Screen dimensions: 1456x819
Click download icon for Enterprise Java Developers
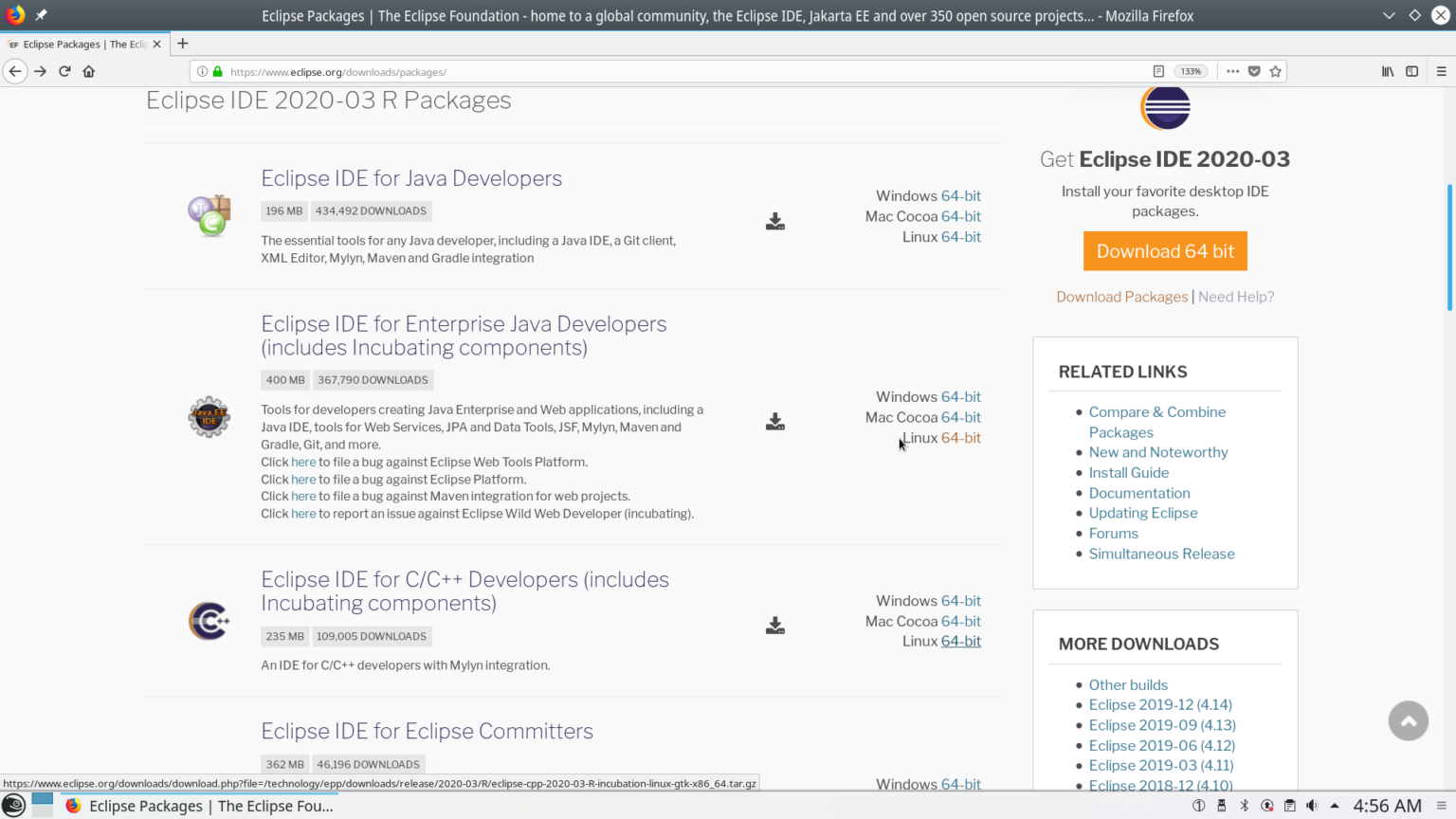tap(774, 420)
